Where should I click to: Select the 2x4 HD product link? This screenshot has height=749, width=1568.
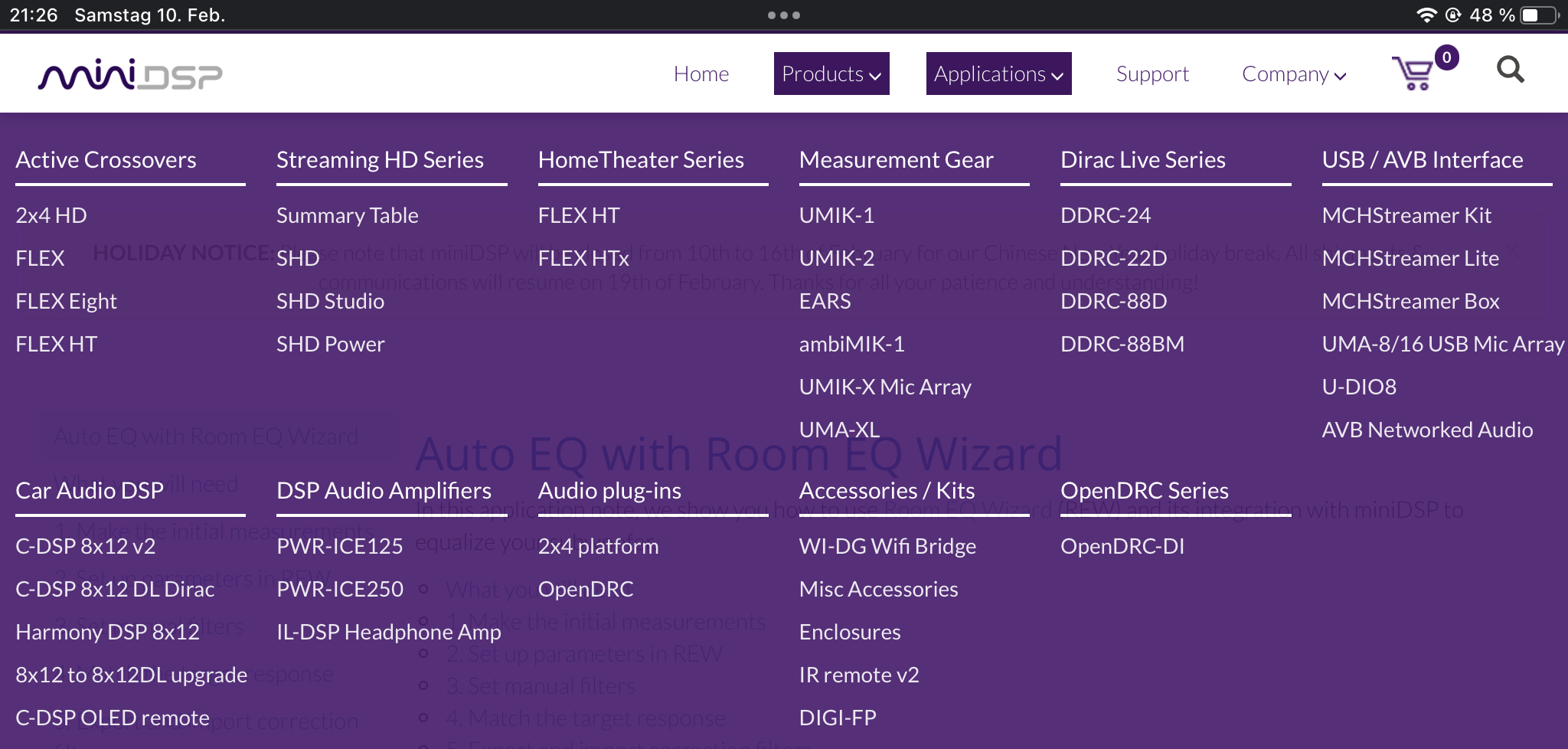click(x=51, y=215)
